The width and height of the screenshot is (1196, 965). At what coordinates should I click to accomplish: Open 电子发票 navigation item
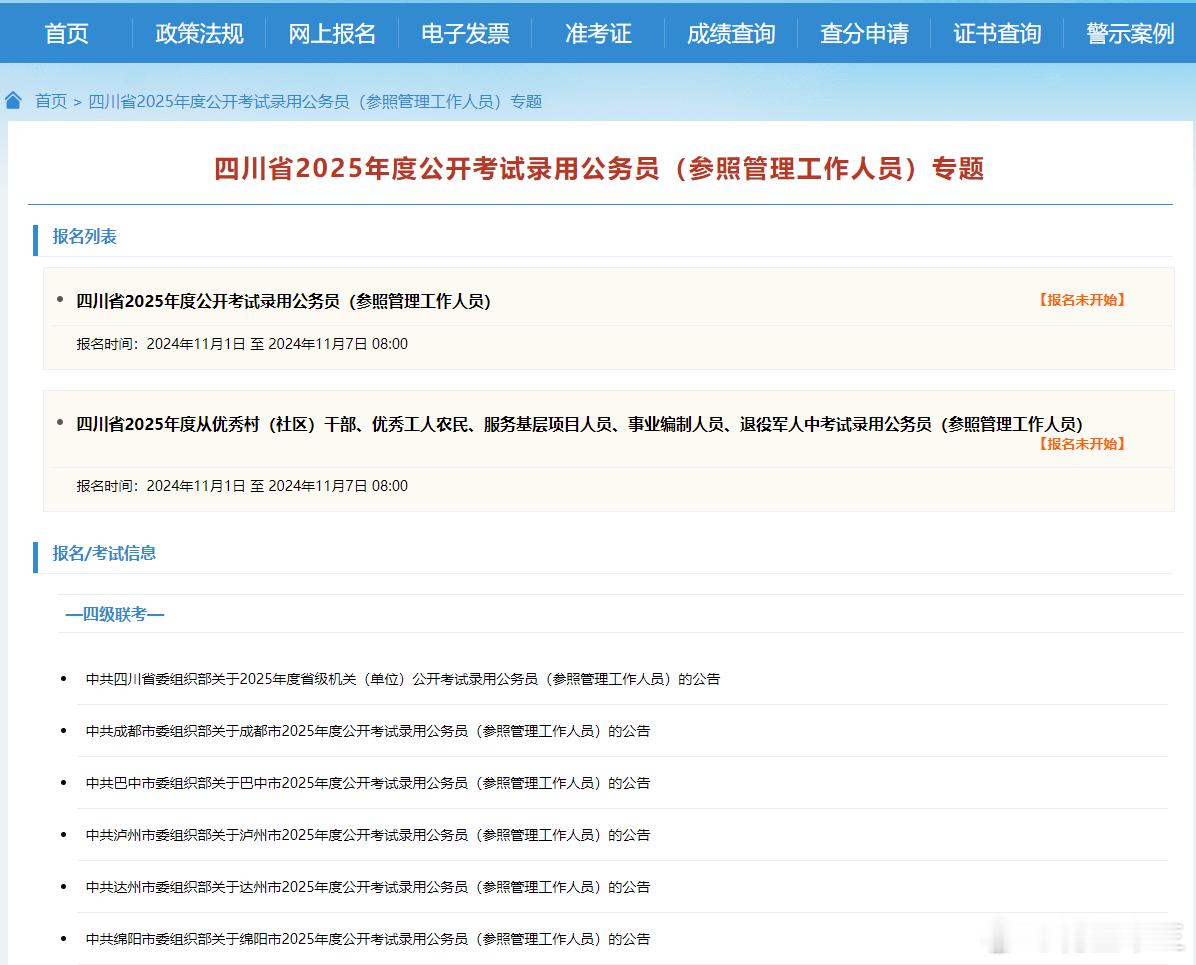[465, 34]
